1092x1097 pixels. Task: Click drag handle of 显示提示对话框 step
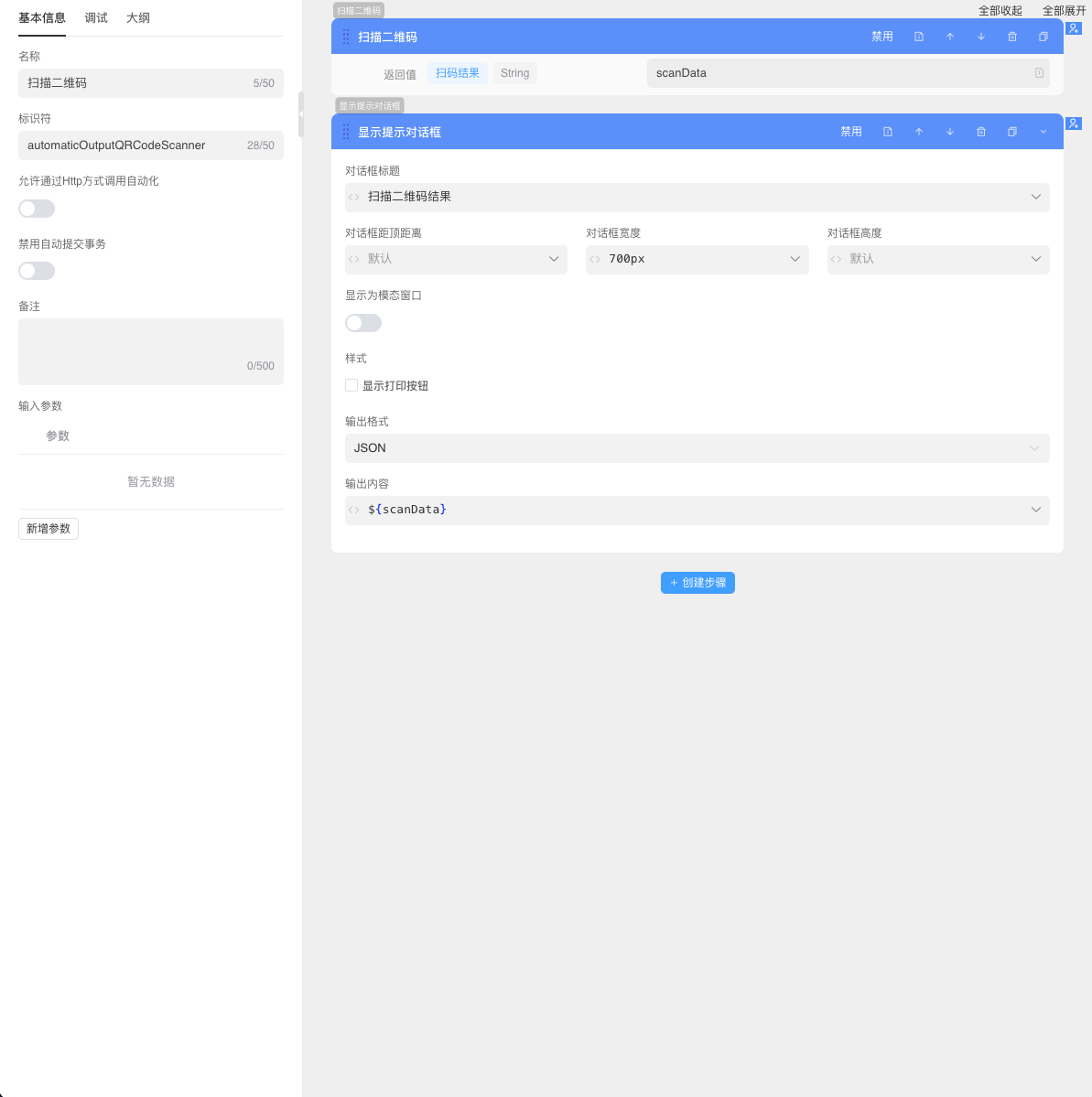pyautogui.click(x=346, y=132)
